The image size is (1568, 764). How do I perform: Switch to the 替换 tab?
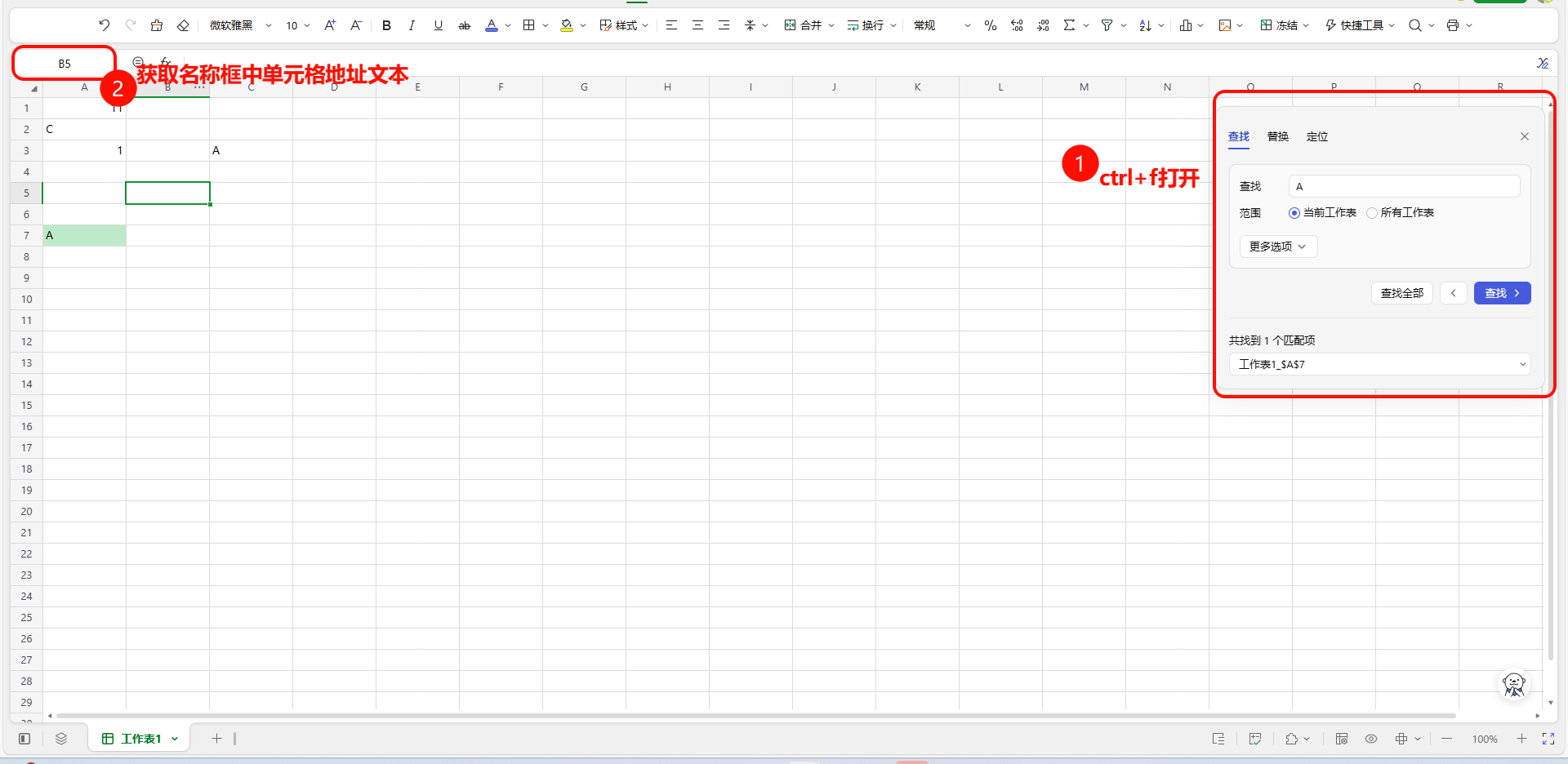tap(1278, 136)
